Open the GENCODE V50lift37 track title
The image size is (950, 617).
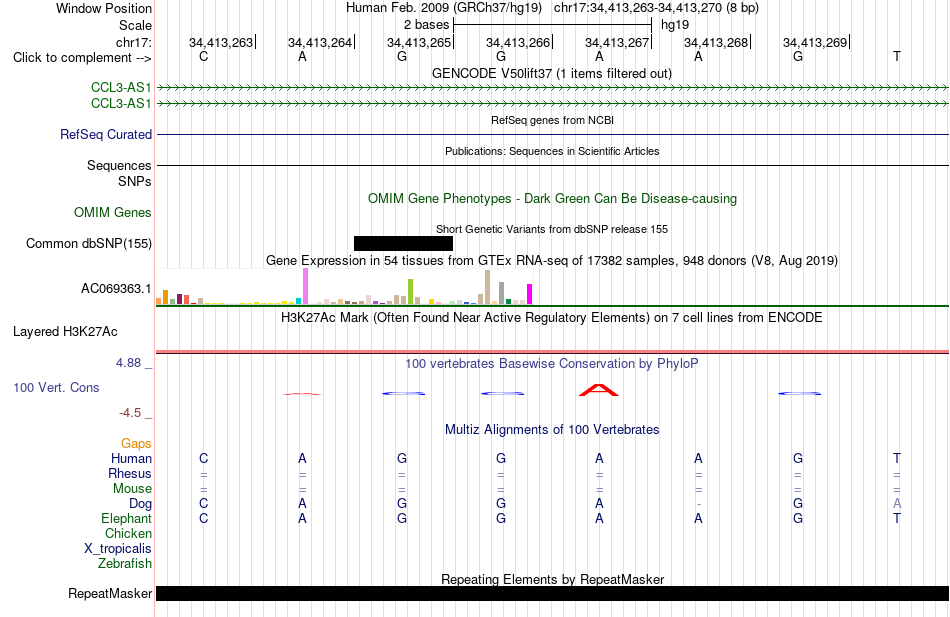(552, 73)
